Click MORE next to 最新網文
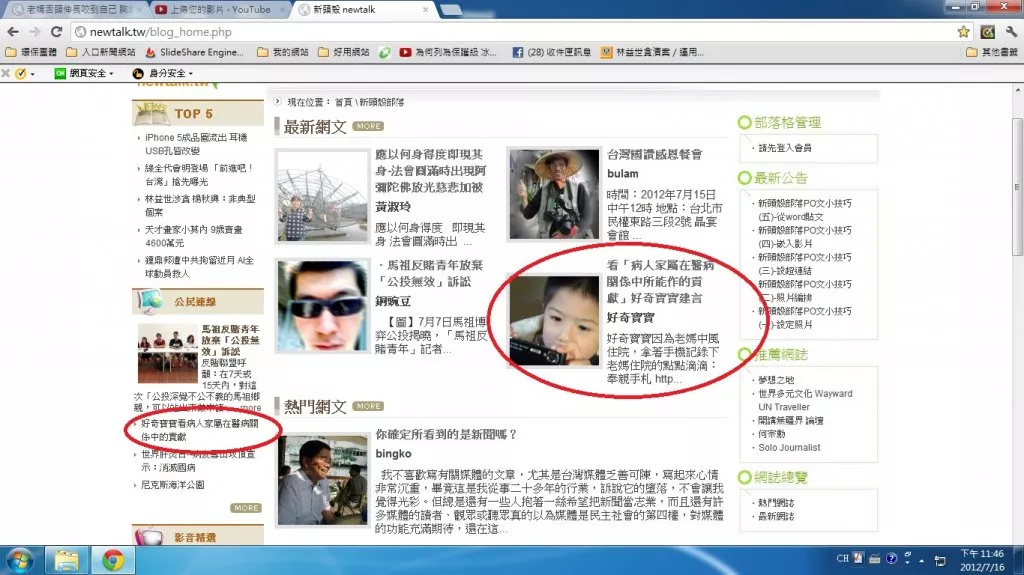The width and height of the screenshot is (1024, 575). 368,126
